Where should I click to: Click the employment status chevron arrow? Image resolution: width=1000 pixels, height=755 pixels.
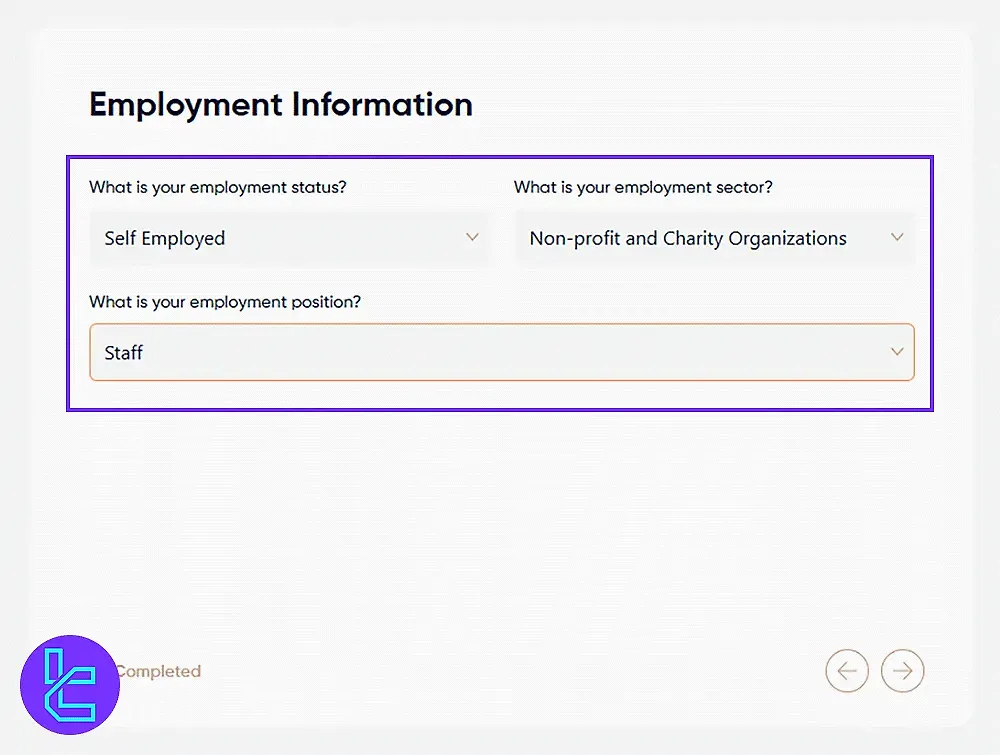click(473, 238)
